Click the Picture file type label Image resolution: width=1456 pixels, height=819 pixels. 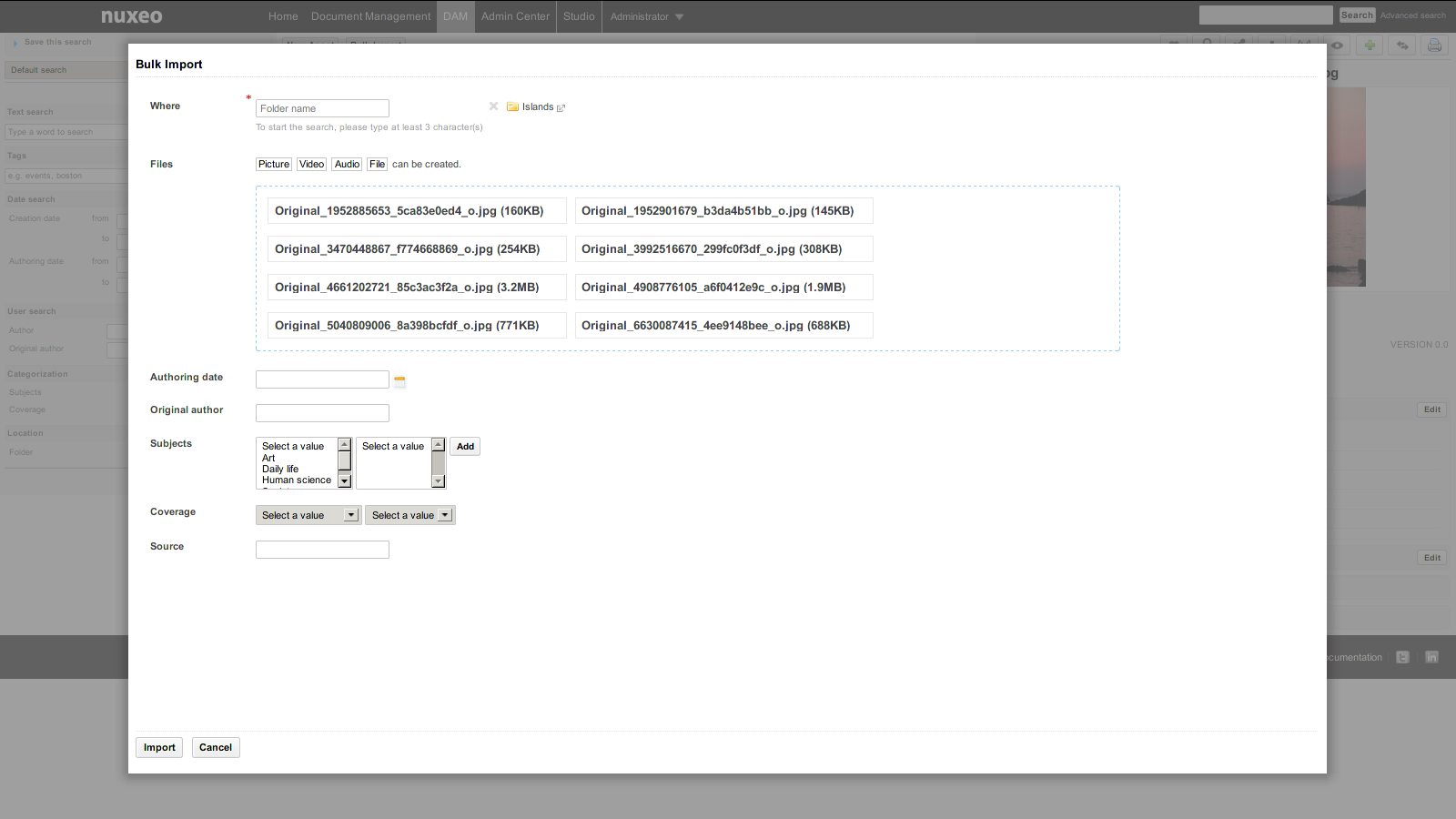point(273,165)
